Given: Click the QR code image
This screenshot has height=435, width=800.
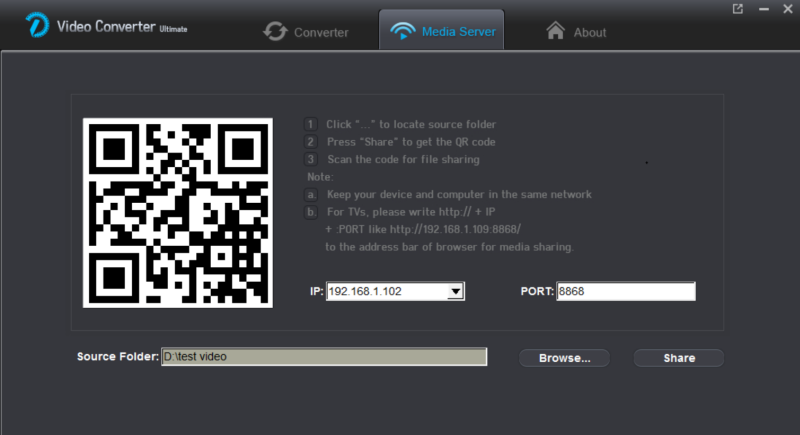Looking at the screenshot, I should click(178, 213).
